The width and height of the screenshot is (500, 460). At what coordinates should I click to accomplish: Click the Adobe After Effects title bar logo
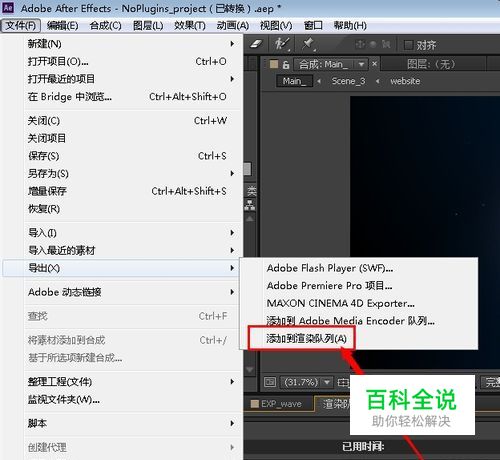click(8, 7)
